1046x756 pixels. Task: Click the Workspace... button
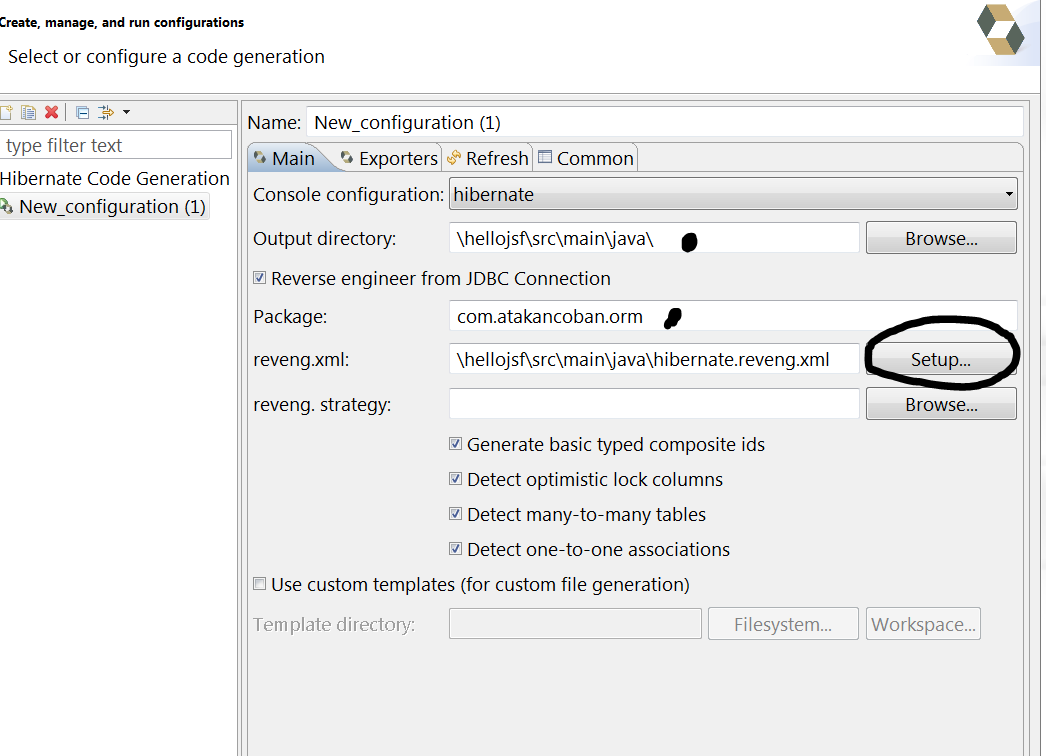click(923, 624)
